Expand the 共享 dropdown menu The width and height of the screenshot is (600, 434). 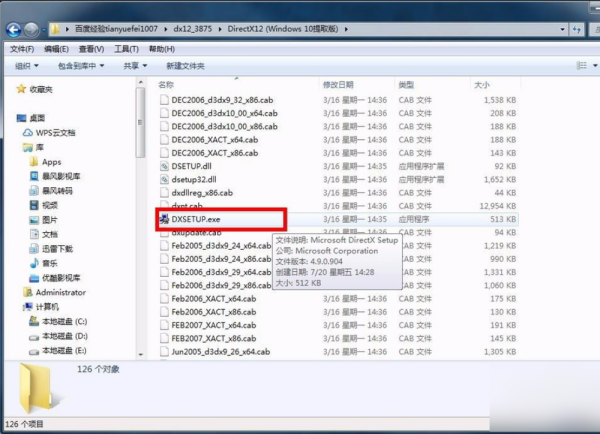point(134,65)
